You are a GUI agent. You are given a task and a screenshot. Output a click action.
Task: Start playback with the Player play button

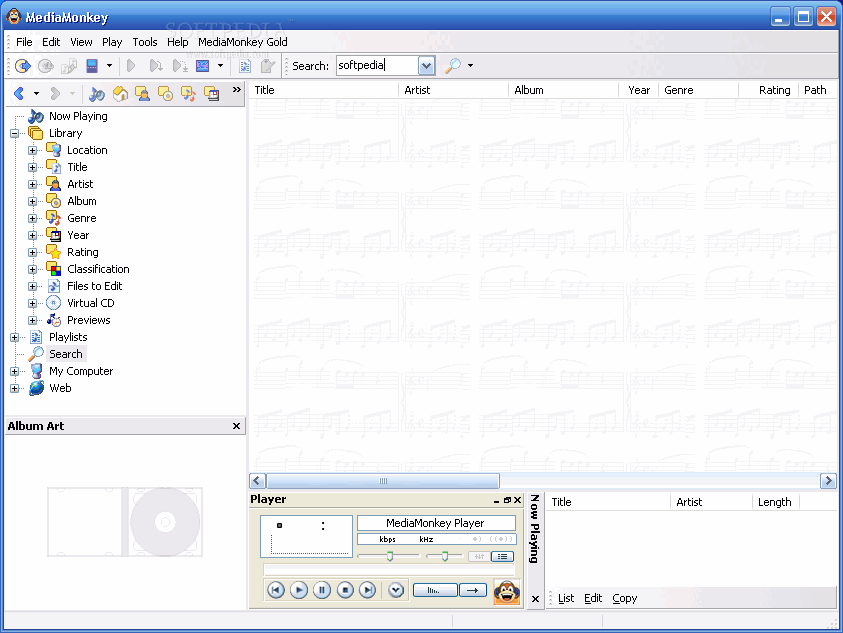pos(299,590)
